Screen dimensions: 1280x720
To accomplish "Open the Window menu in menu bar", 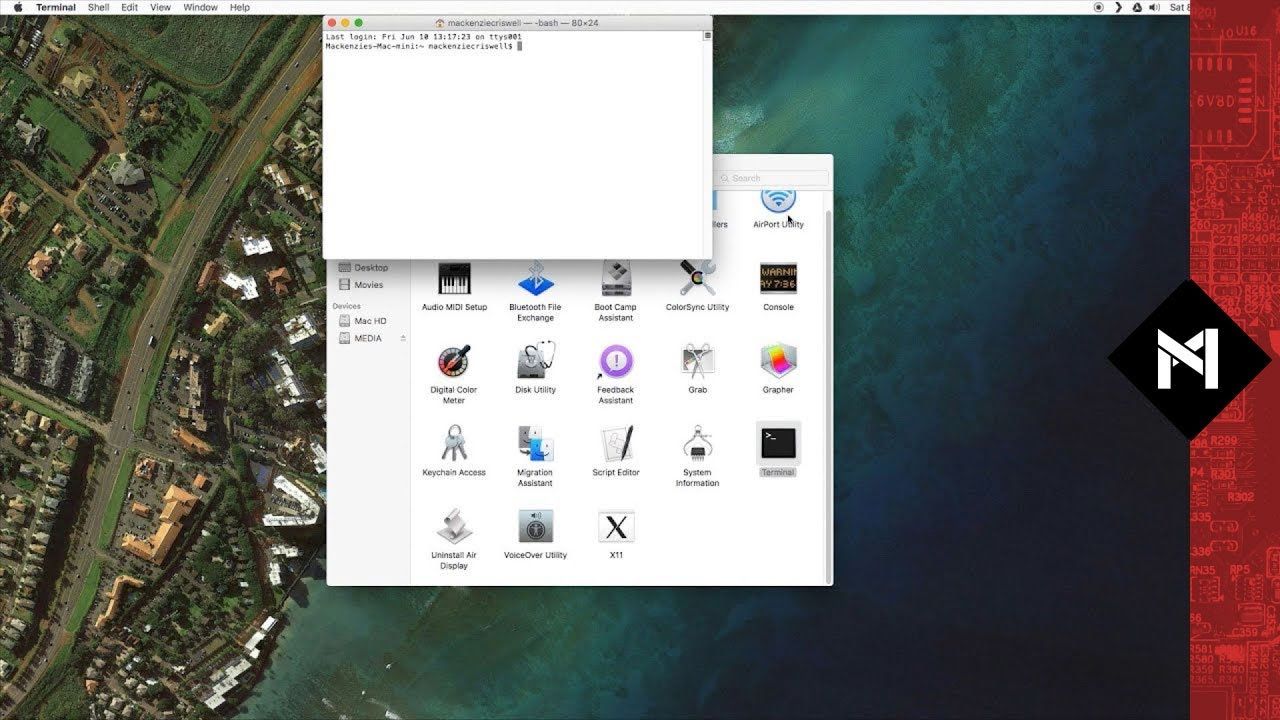I will (x=200, y=7).
